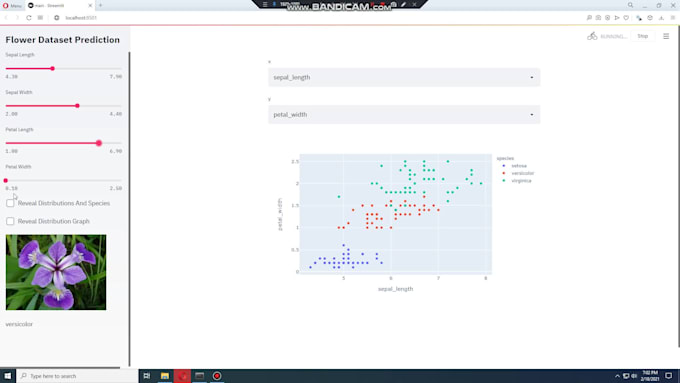
Task: Open Opera easy setup menu icon
Action: (673, 18)
